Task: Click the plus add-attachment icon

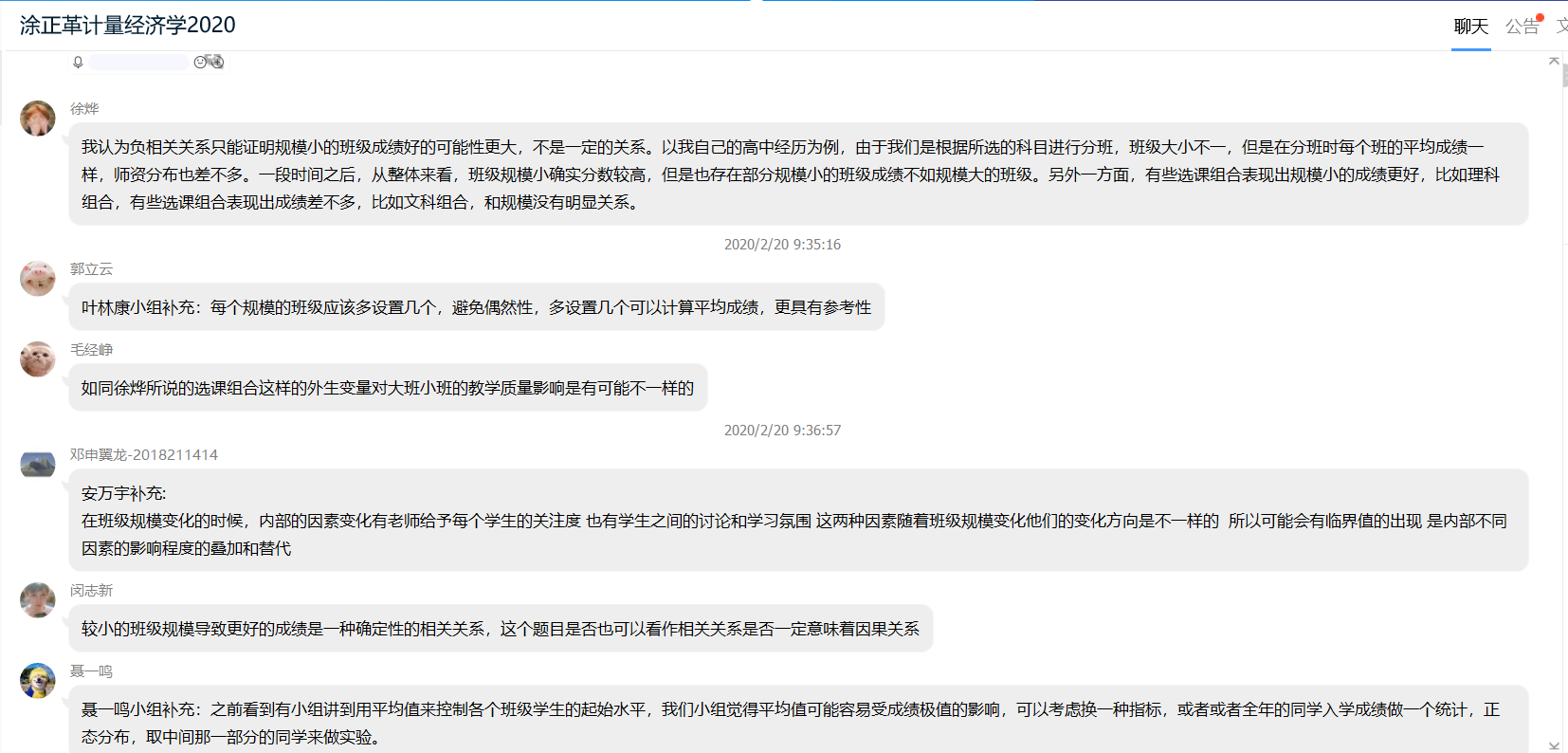Action: 217,62
